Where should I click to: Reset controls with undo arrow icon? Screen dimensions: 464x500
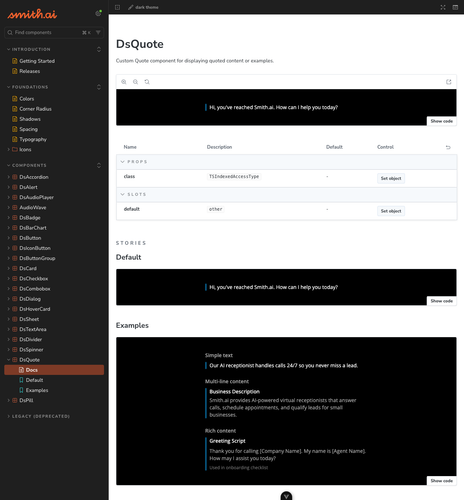point(448,147)
